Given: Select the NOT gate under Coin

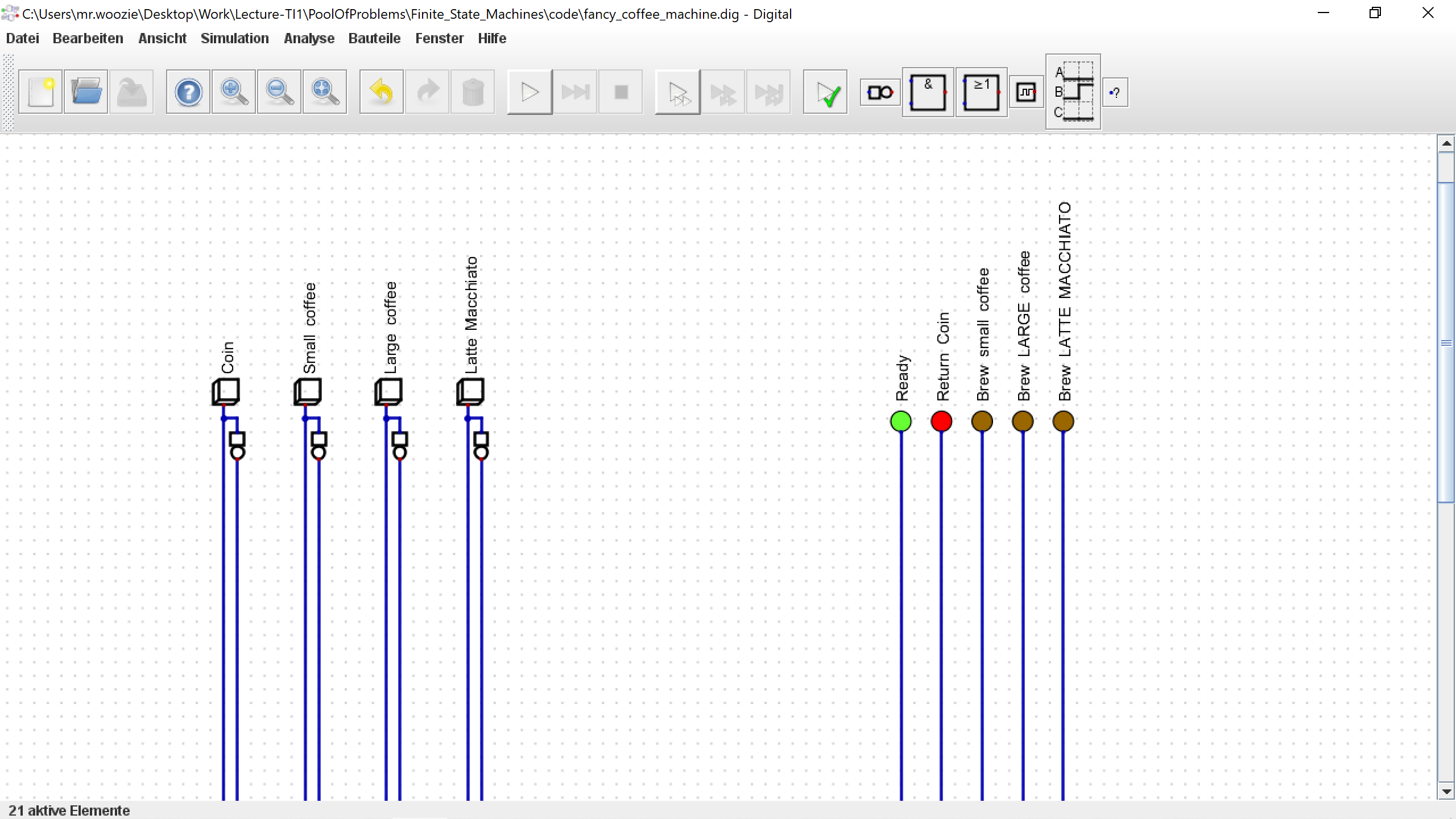Looking at the screenshot, I should (x=237, y=445).
